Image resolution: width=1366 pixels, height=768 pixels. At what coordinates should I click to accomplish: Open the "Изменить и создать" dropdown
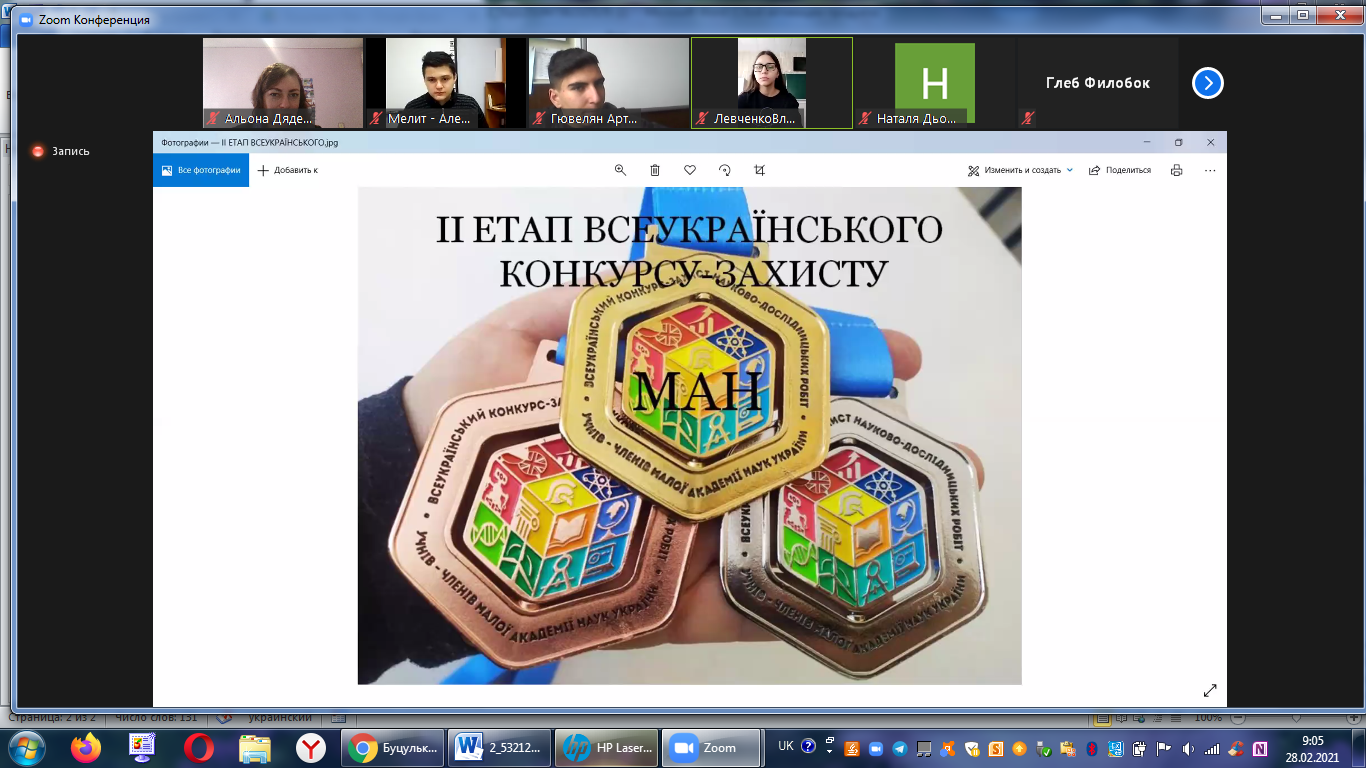1020,170
